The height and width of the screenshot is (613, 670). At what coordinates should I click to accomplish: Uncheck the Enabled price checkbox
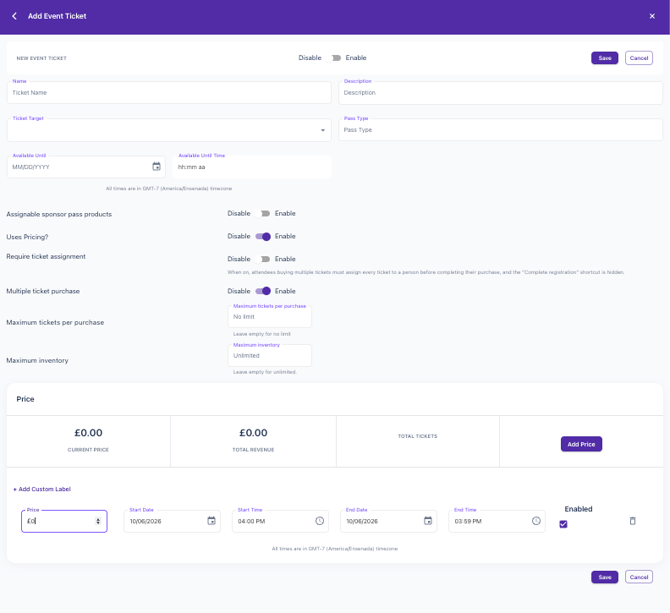coord(563,524)
